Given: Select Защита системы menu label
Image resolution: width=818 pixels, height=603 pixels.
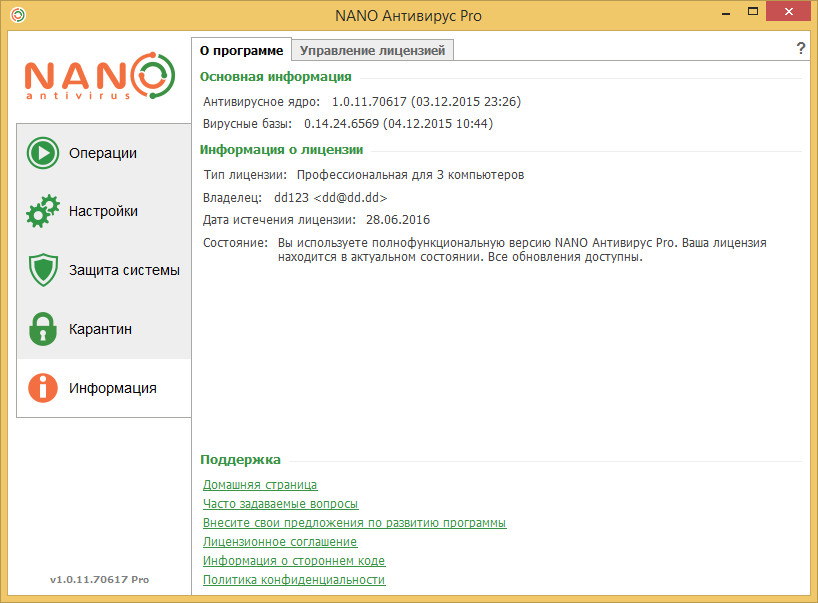Looking at the screenshot, I should (124, 270).
